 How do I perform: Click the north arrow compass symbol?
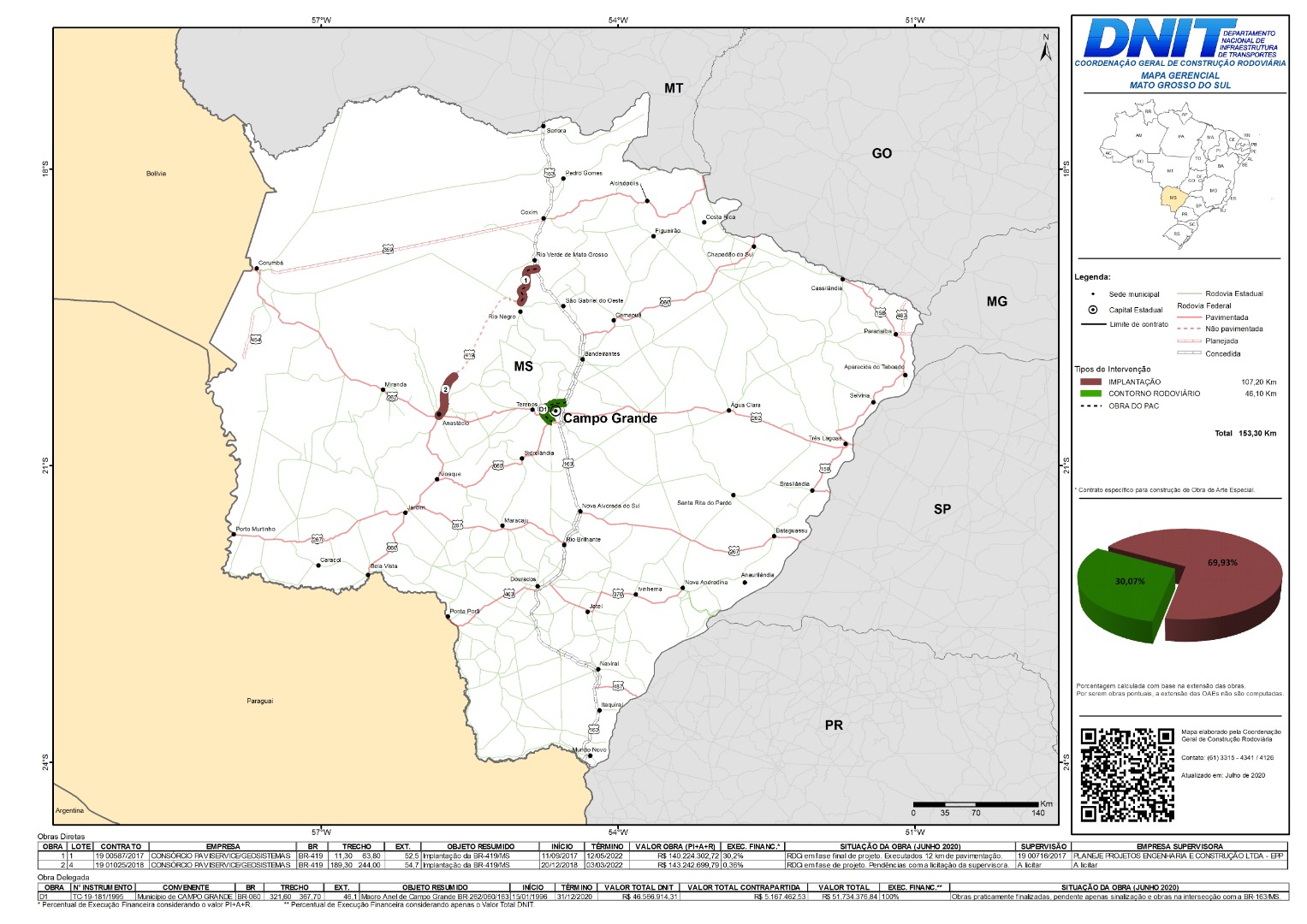pyautogui.click(x=1045, y=48)
